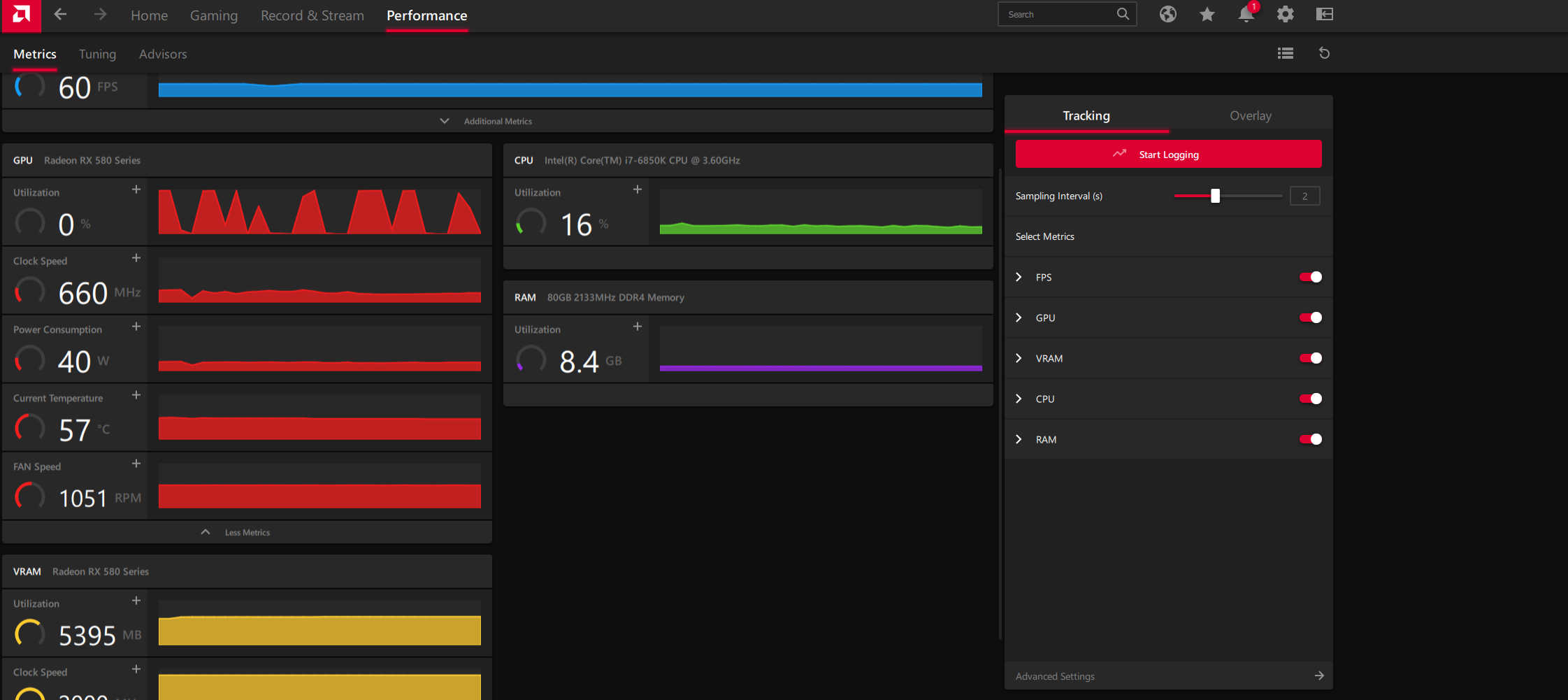Open the Gaming tab

(x=214, y=15)
